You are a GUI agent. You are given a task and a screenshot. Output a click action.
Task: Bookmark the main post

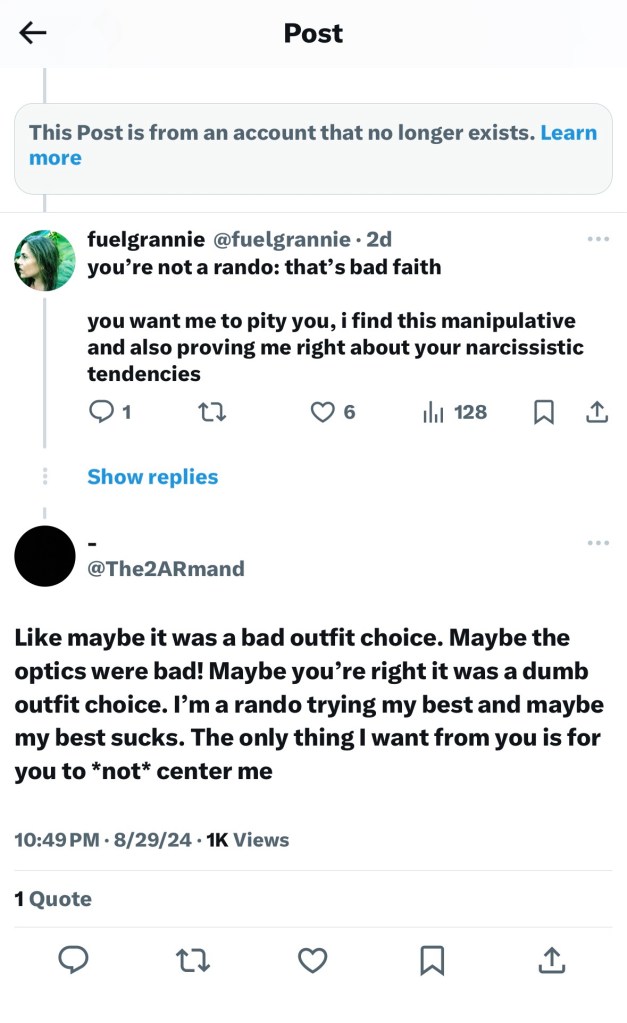pos(432,960)
